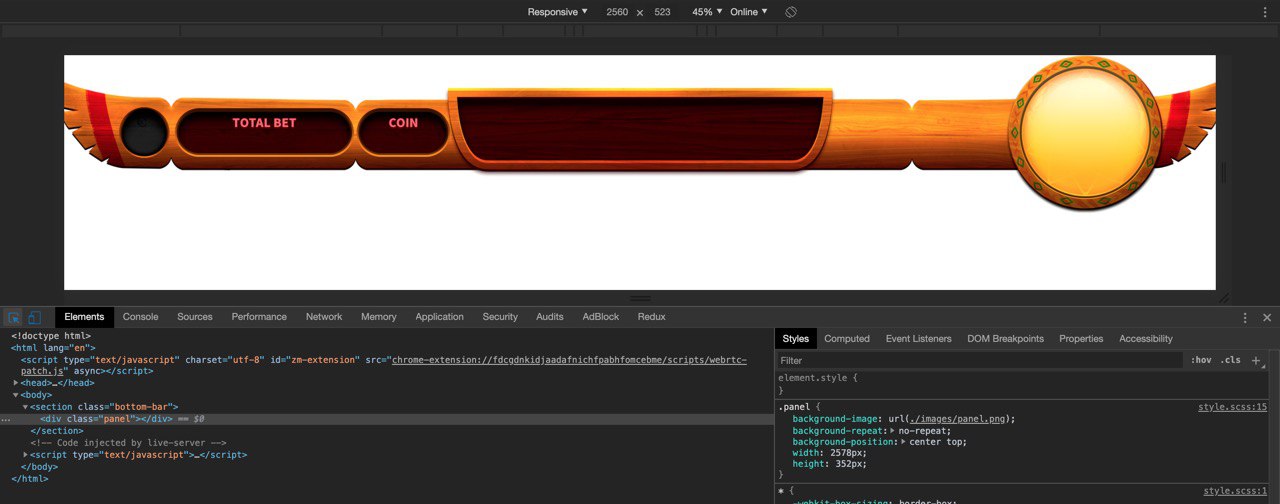This screenshot has width=1280, height=504.
Task: Select the div class panel DOM row
Action: (386, 419)
